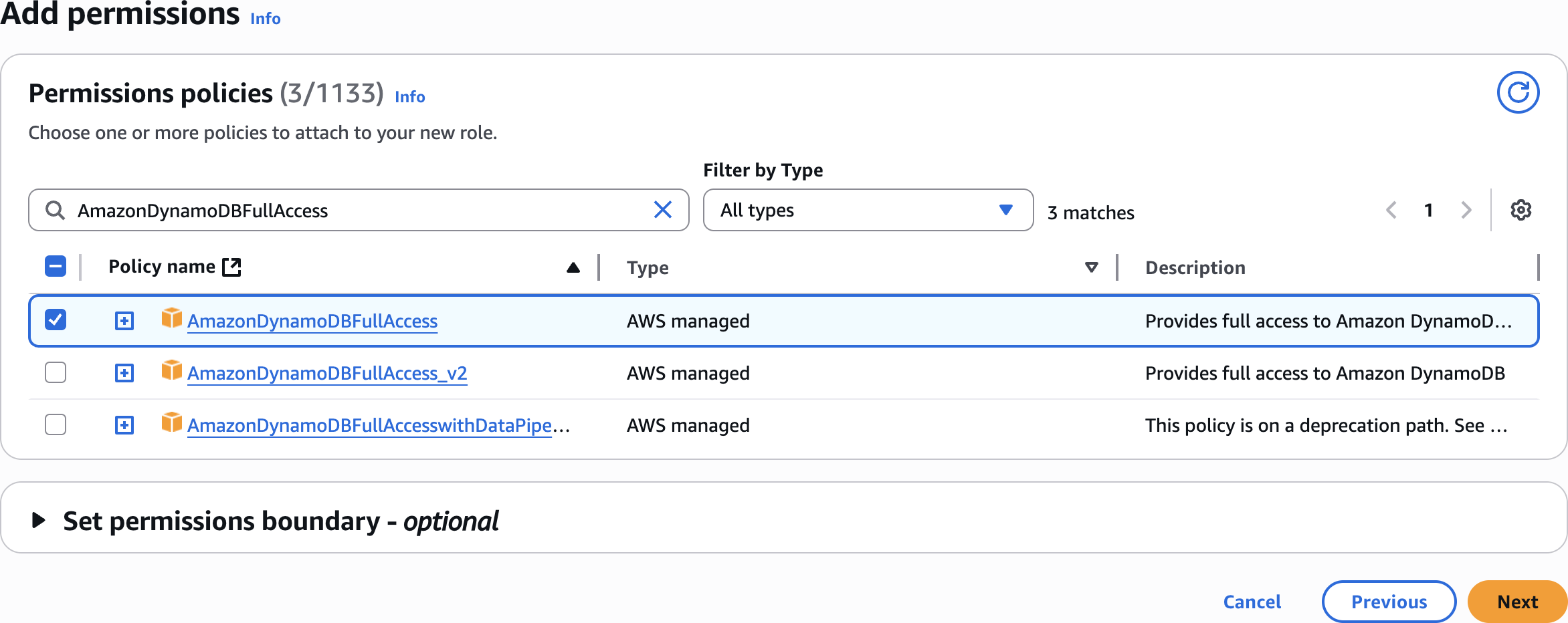Screen dimensions: 1568x623
Task: Open table preferences gear icon
Action: click(x=1521, y=210)
